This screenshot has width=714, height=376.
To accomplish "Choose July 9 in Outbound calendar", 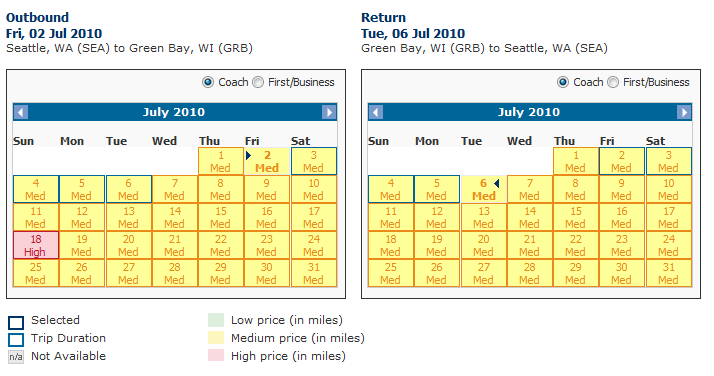I will click(x=266, y=189).
